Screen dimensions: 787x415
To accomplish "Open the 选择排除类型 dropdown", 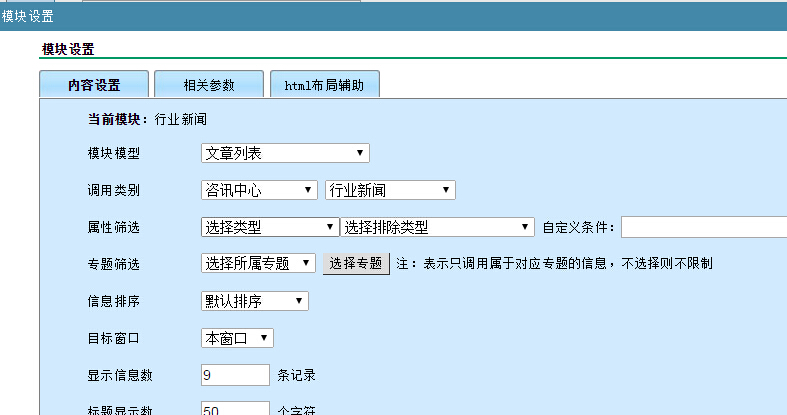I will [438, 227].
